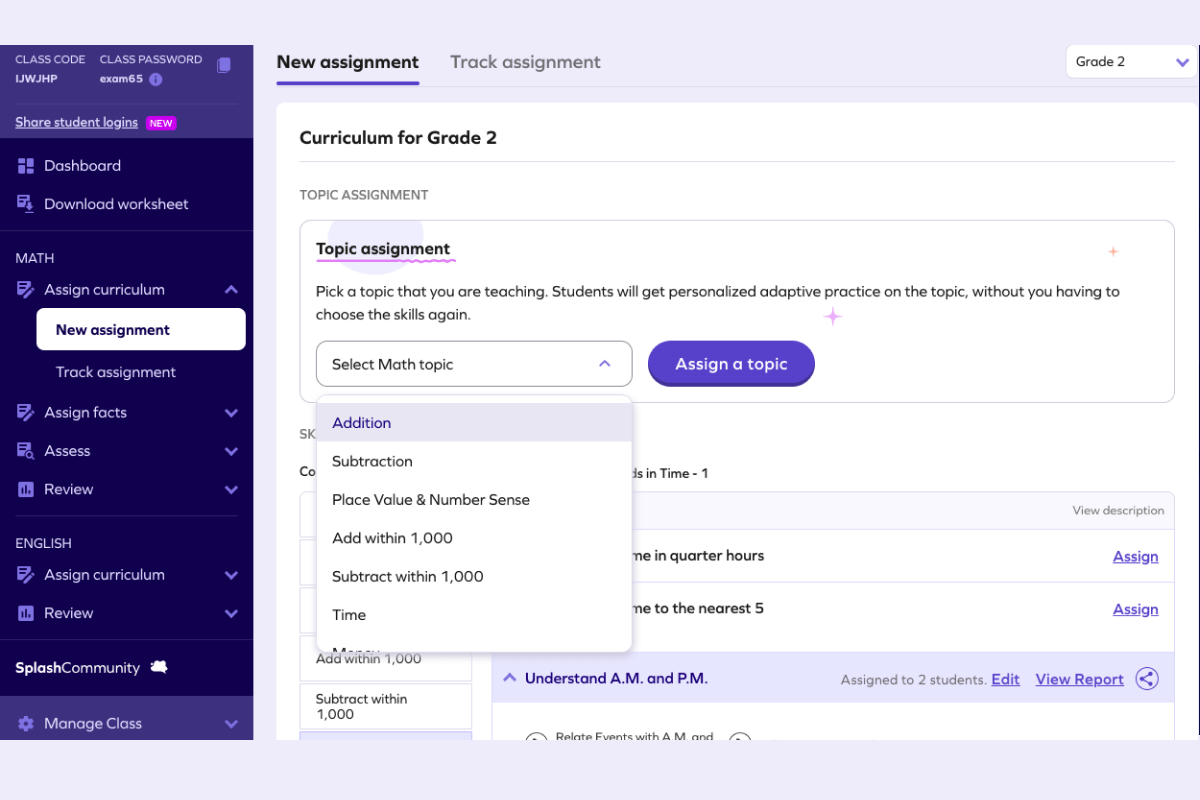Copy class credentials using the clipboard icon
The image size is (1200, 800).
point(224,65)
